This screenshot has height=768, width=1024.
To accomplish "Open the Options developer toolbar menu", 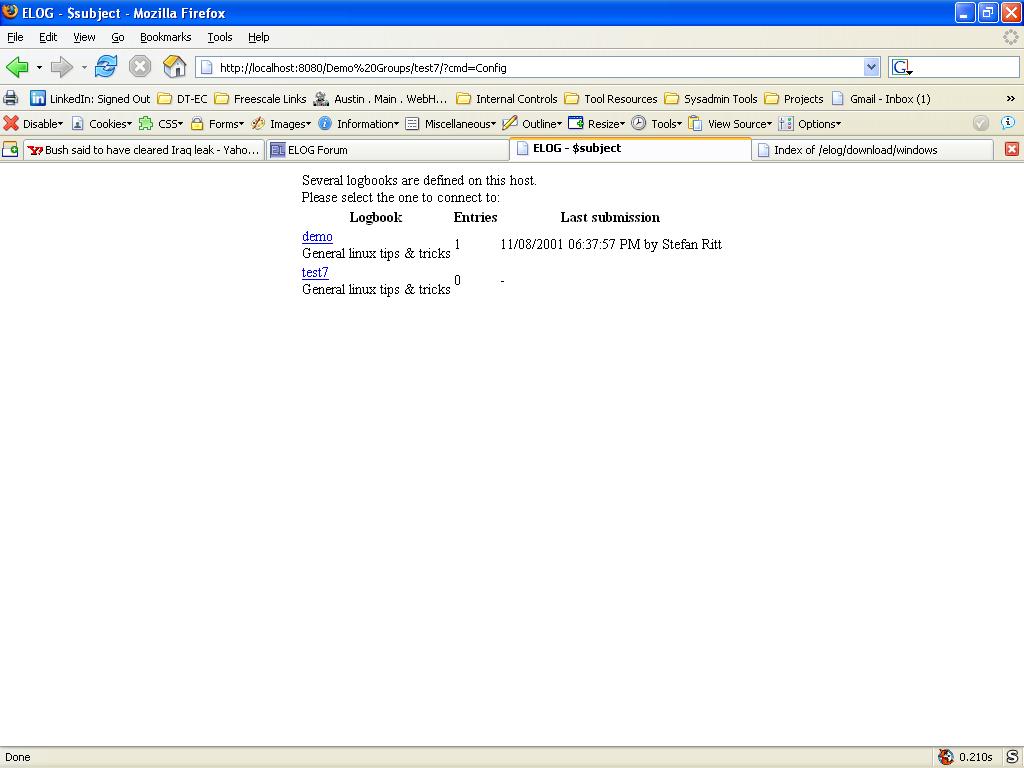I will (x=809, y=123).
